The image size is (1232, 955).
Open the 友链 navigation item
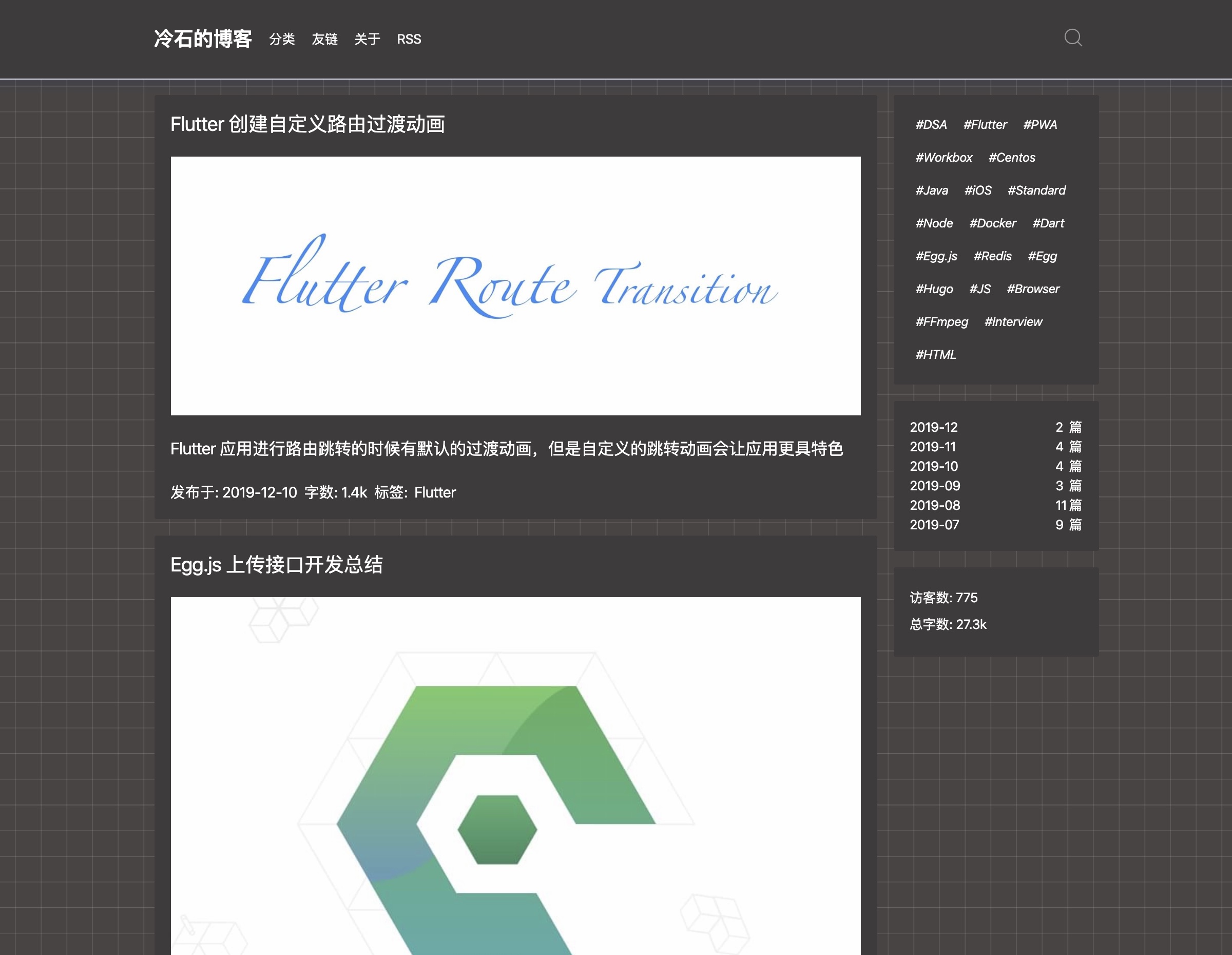[x=324, y=40]
